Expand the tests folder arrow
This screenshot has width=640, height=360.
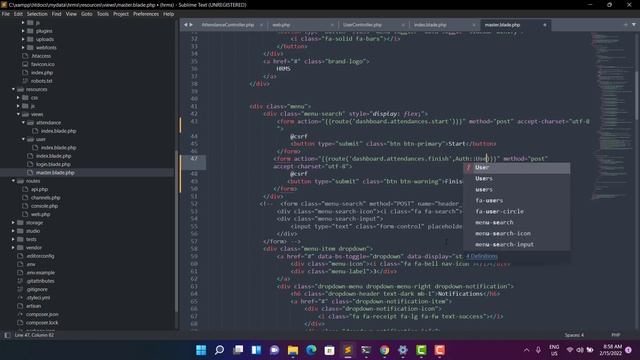tap(13, 239)
